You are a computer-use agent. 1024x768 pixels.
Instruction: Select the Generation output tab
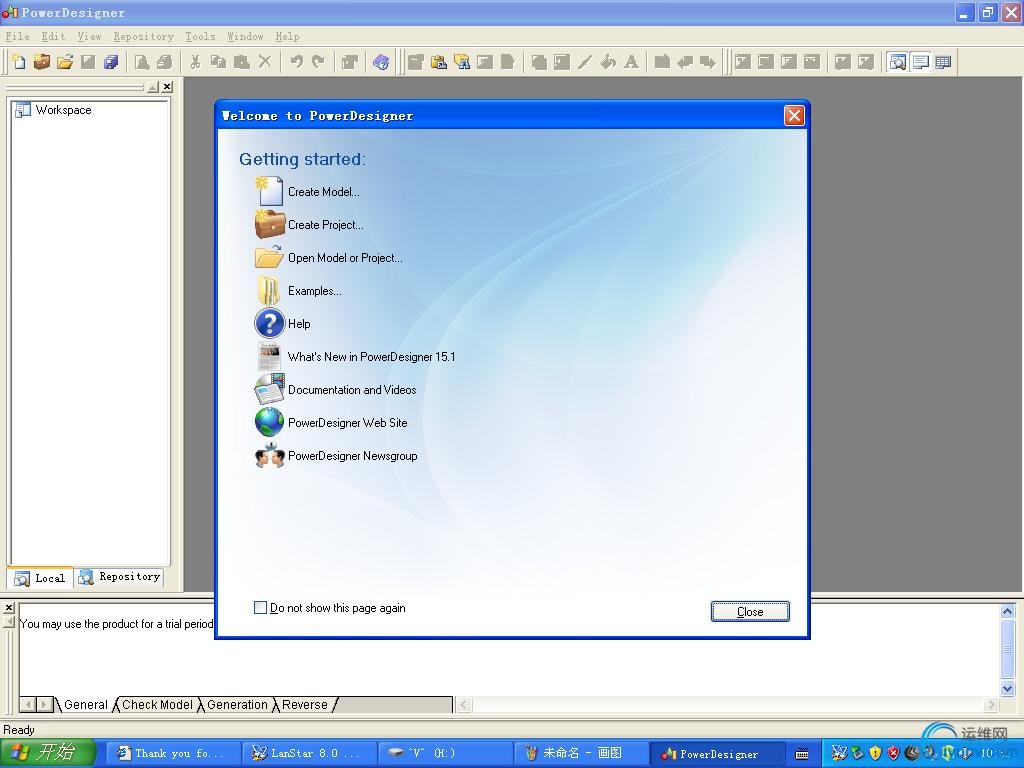pos(237,705)
